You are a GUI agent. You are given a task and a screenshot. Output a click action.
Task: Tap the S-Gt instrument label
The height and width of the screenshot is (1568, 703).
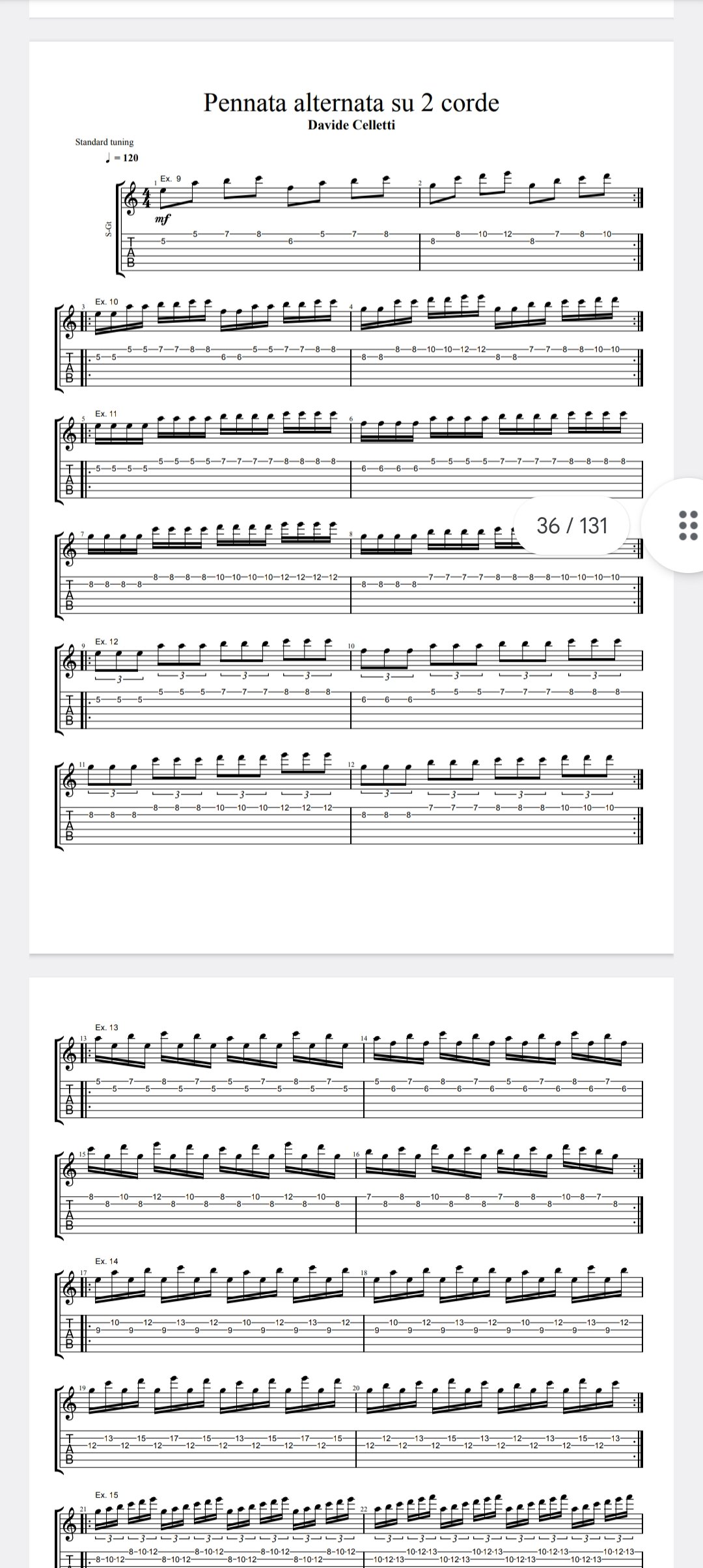[x=108, y=227]
